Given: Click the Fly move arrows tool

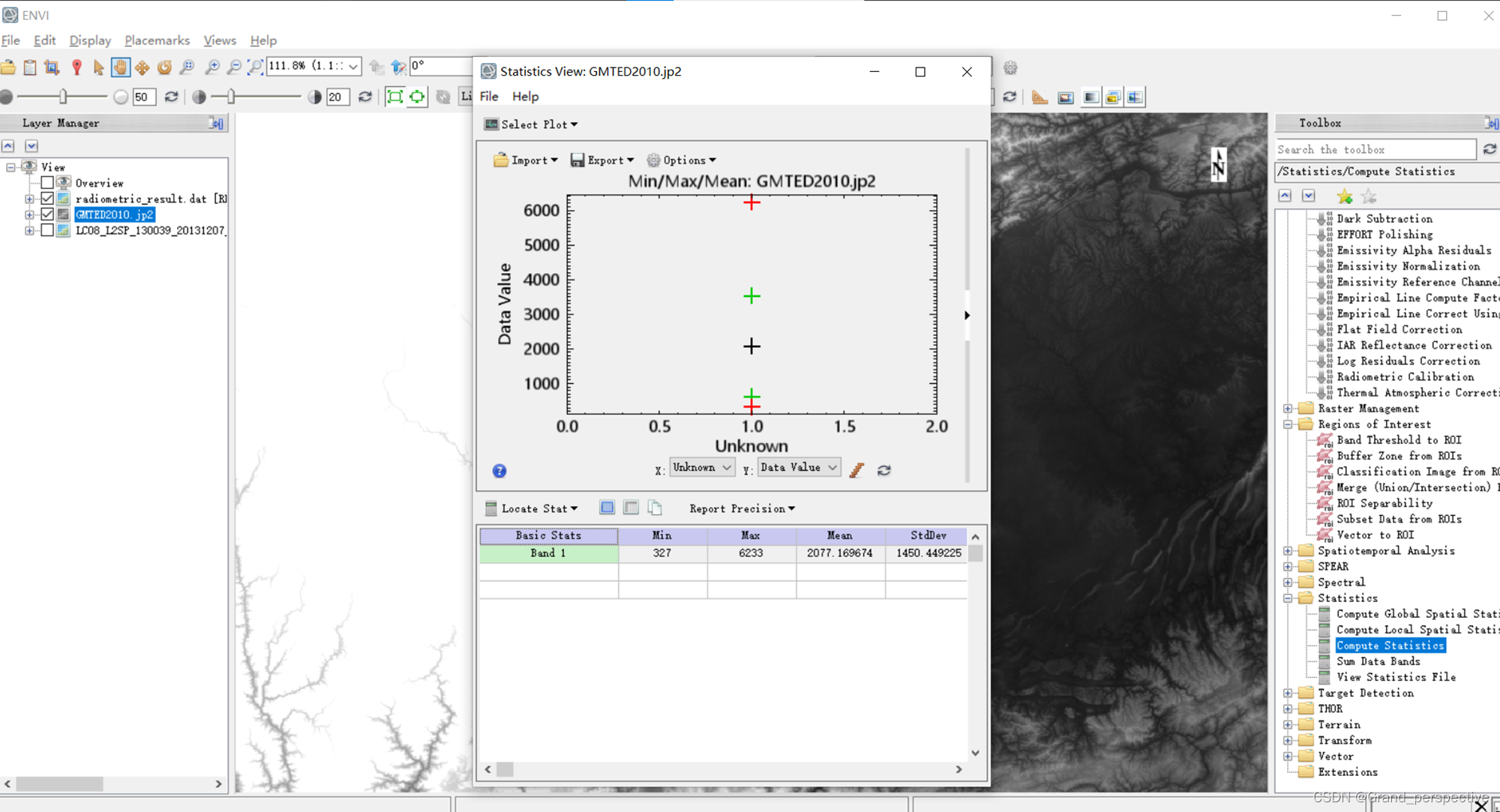Looking at the screenshot, I should [142, 67].
